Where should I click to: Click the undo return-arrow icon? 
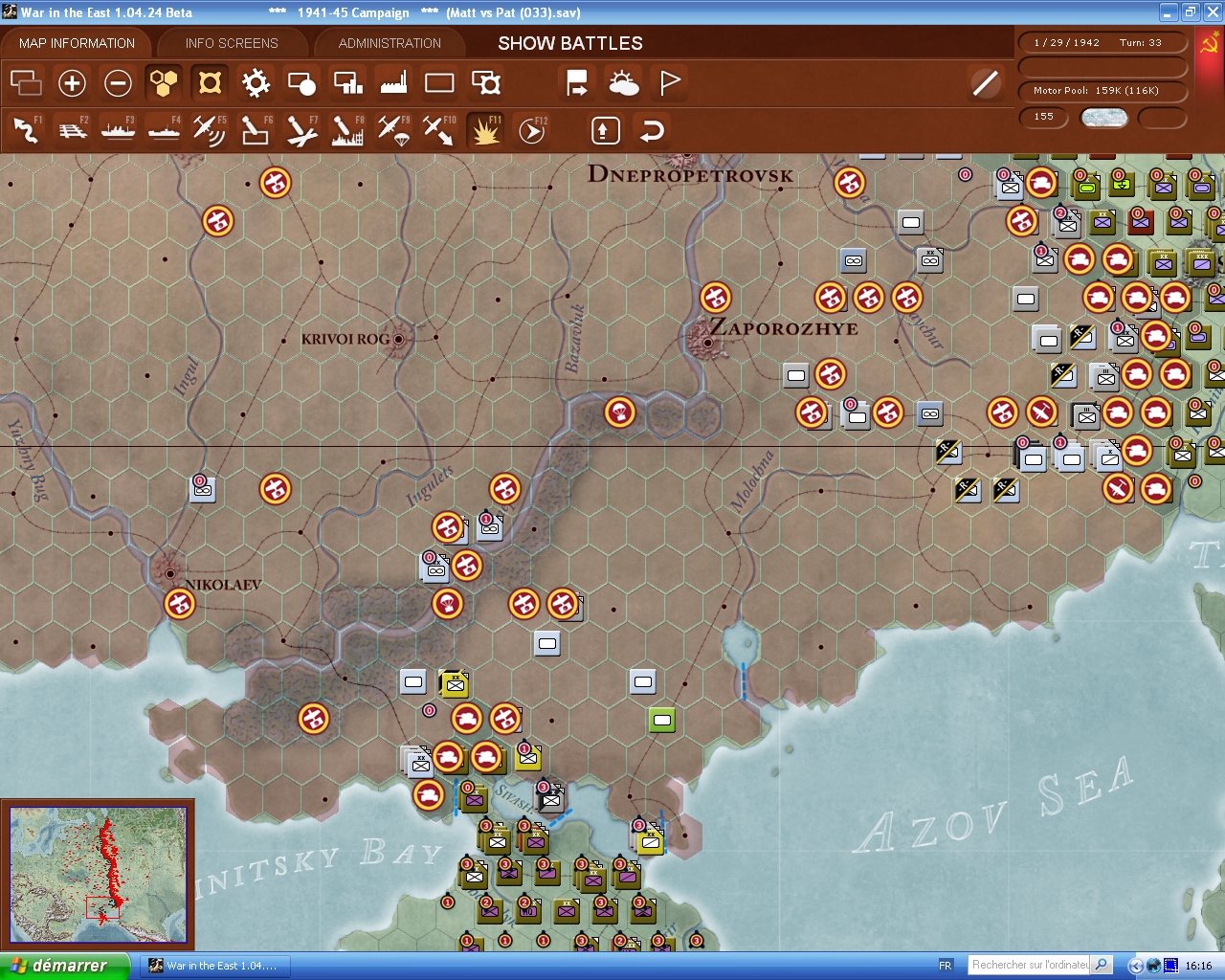652,130
